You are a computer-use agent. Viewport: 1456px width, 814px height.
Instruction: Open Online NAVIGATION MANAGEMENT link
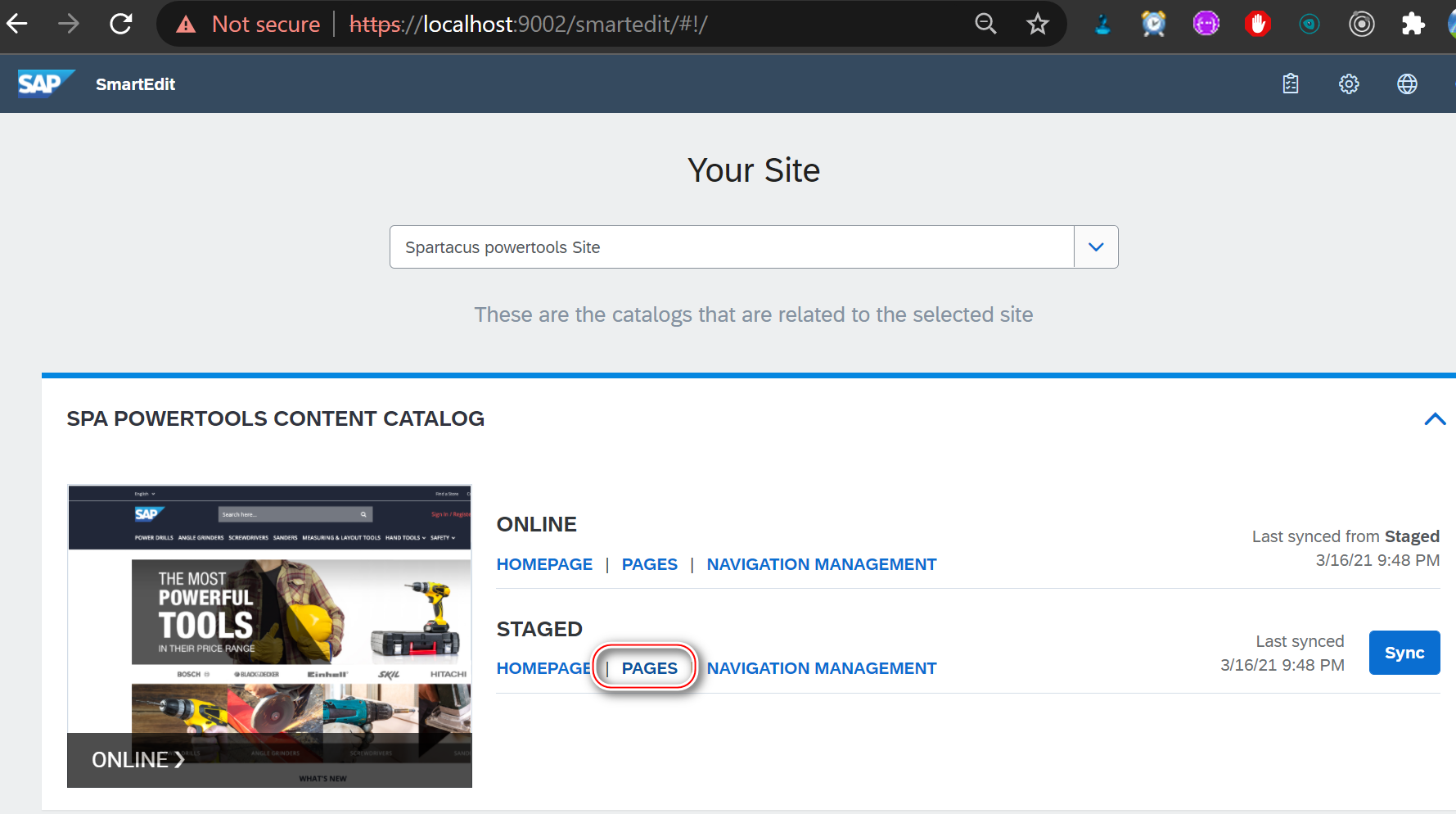click(822, 564)
